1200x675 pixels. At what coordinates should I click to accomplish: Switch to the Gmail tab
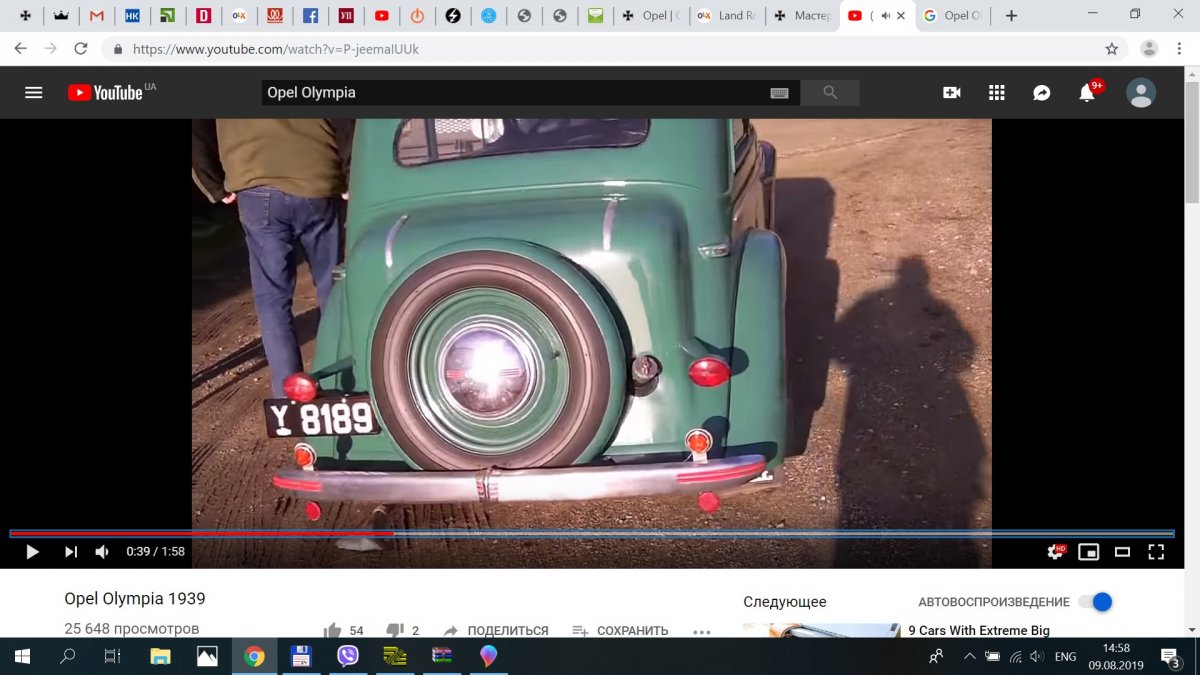click(x=96, y=15)
